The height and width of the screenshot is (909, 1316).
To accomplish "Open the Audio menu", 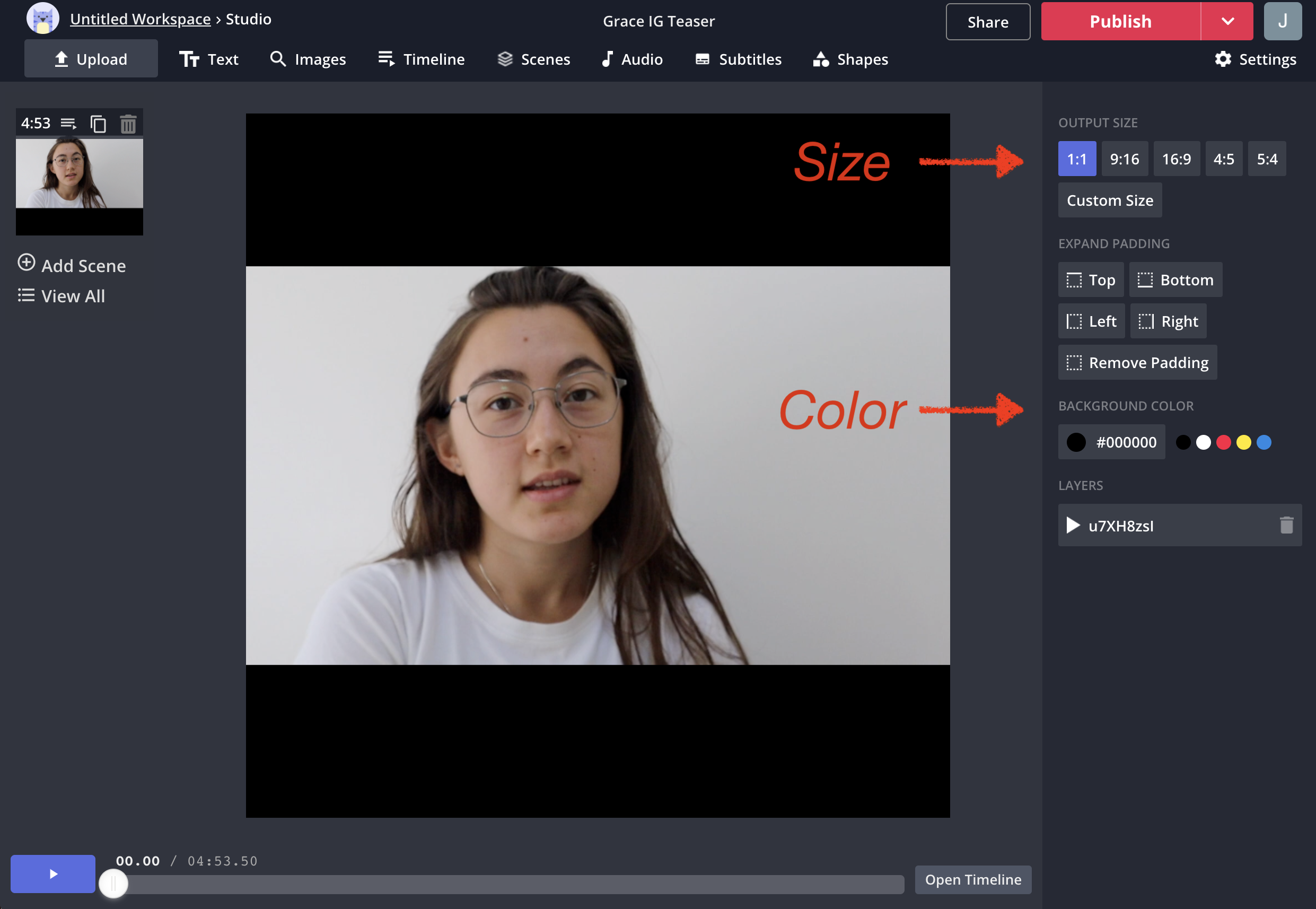I will click(632, 59).
